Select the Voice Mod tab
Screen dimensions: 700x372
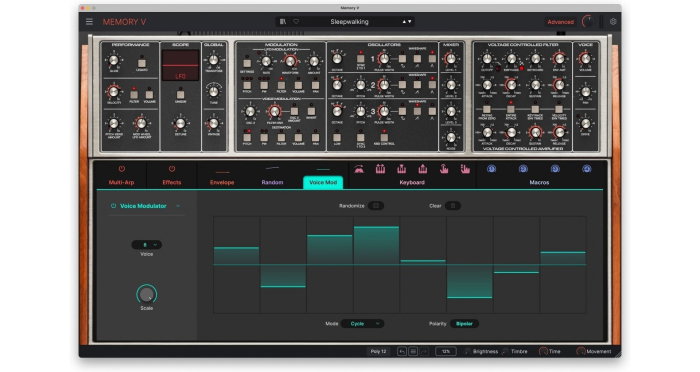click(323, 182)
